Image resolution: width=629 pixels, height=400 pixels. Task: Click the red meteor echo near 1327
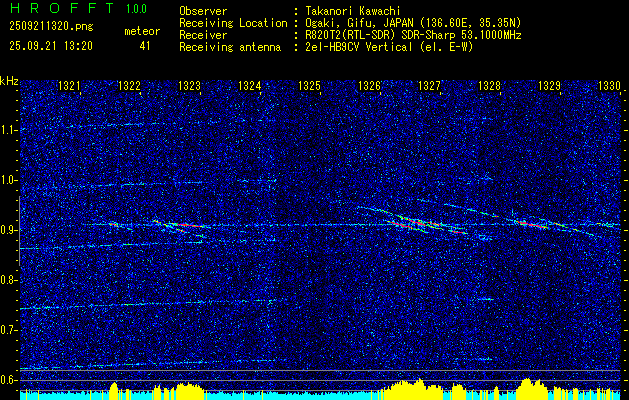click(x=417, y=222)
